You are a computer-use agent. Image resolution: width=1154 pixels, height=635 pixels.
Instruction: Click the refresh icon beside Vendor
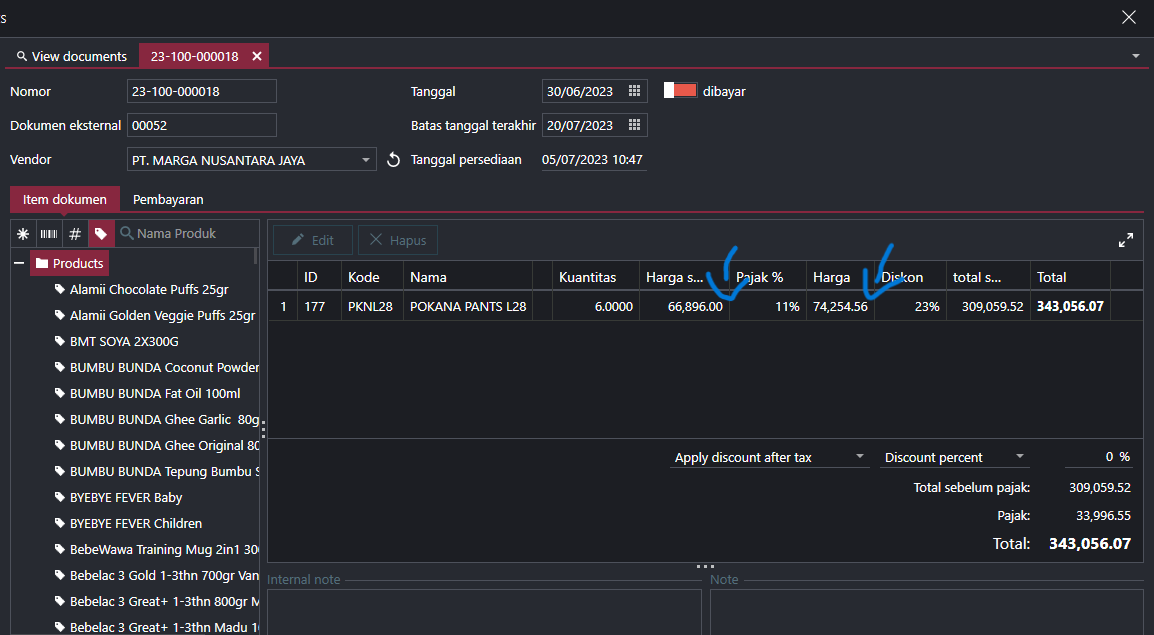[x=393, y=160]
